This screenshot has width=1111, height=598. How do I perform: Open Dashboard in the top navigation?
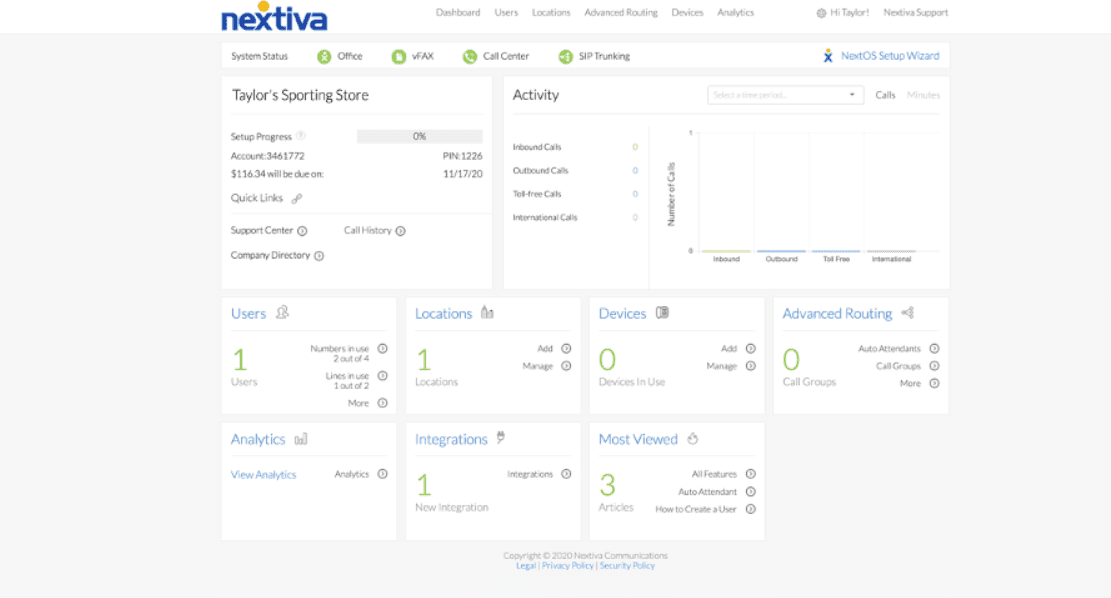(458, 13)
